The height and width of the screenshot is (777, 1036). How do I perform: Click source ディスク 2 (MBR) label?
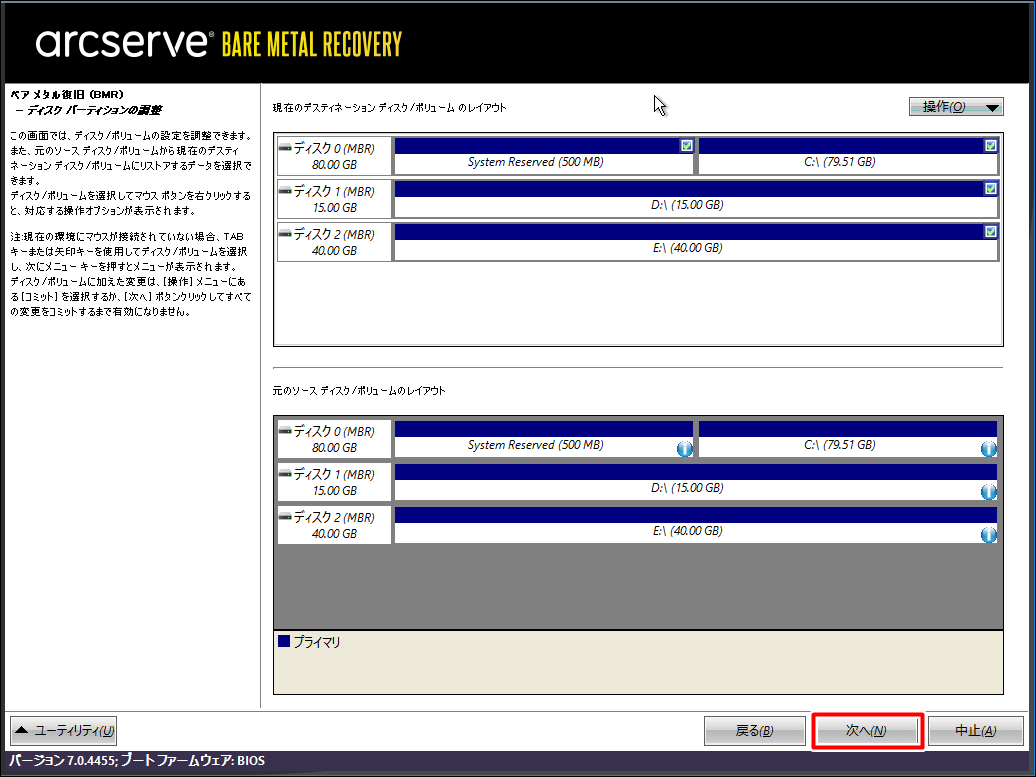334,517
